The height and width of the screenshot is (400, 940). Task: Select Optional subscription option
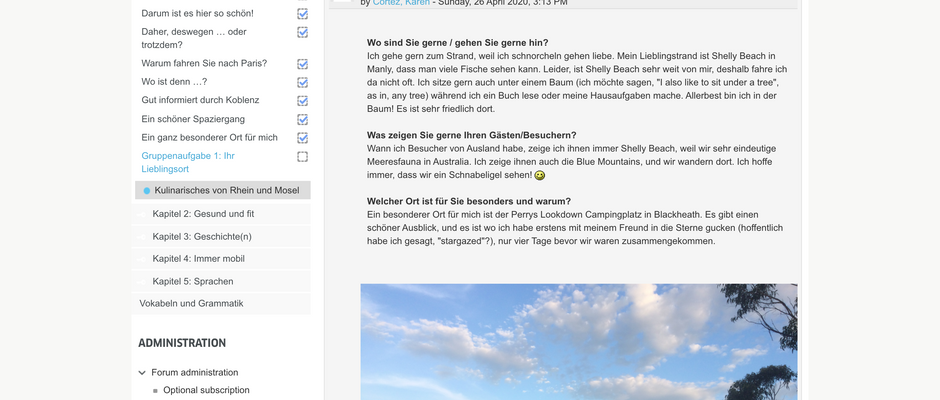pyautogui.click(x=206, y=390)
